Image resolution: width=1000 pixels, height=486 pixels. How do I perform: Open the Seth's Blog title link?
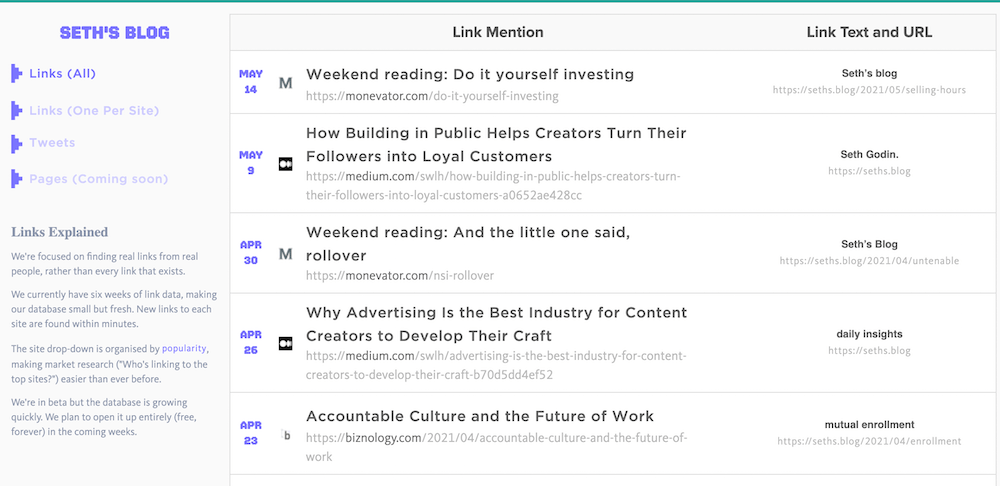pos(115,33)
